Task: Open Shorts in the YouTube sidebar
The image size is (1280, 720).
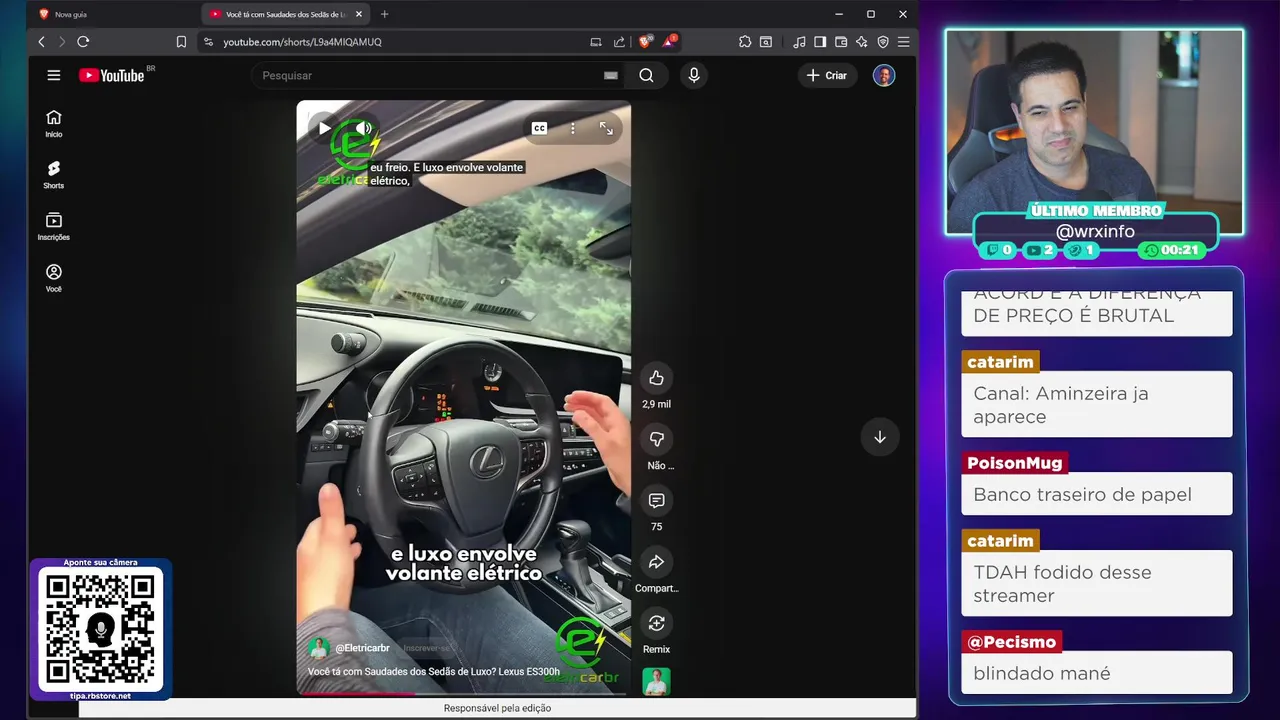Action: click(x=54, y=175)
